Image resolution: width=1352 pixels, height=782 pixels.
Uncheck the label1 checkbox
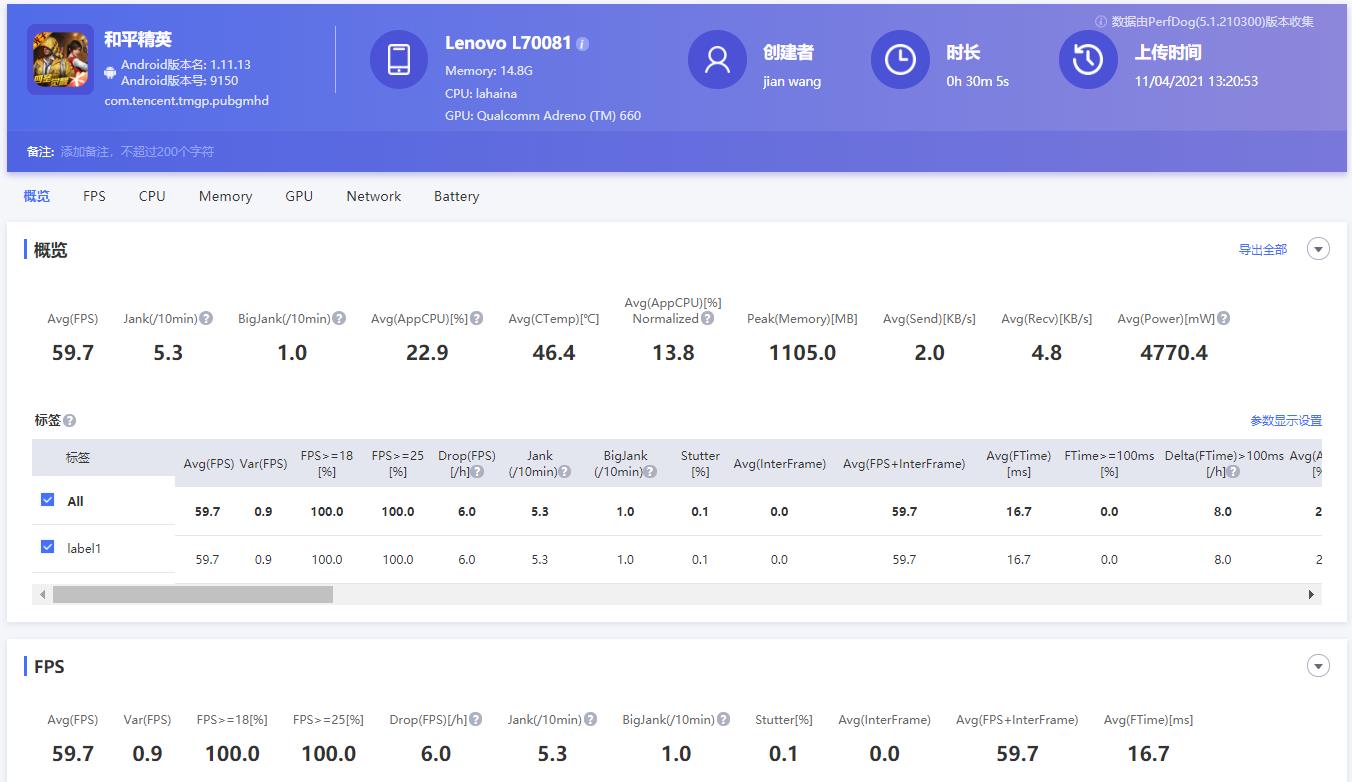47,547
